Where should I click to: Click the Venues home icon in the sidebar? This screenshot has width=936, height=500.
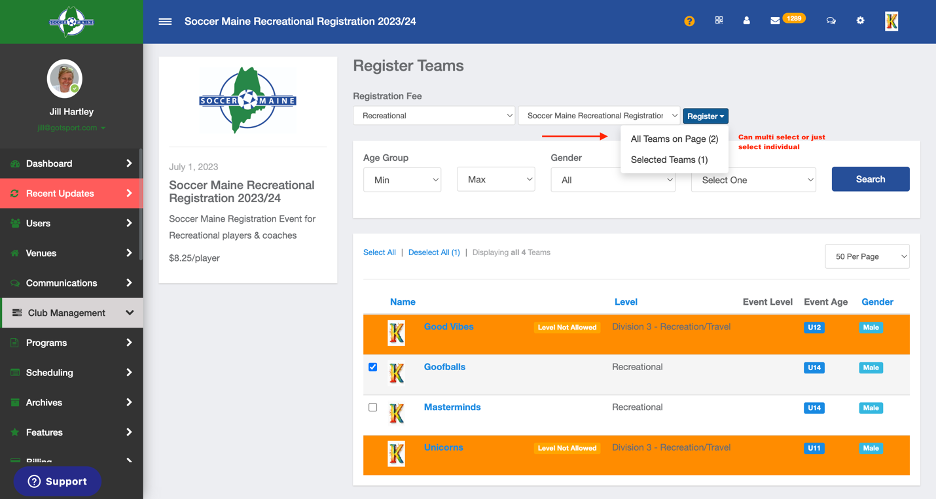[15, 253]
